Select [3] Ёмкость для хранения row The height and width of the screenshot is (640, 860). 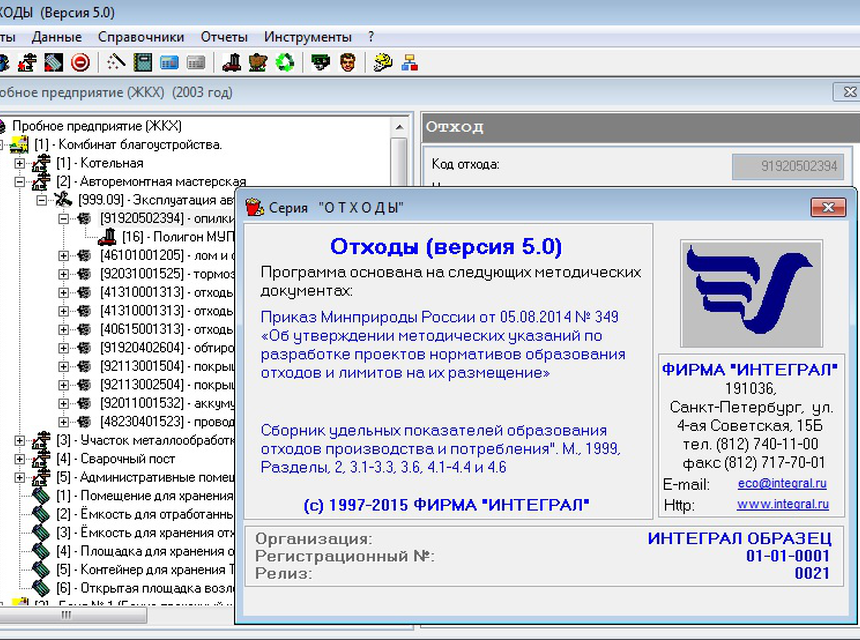coord(145,533)
